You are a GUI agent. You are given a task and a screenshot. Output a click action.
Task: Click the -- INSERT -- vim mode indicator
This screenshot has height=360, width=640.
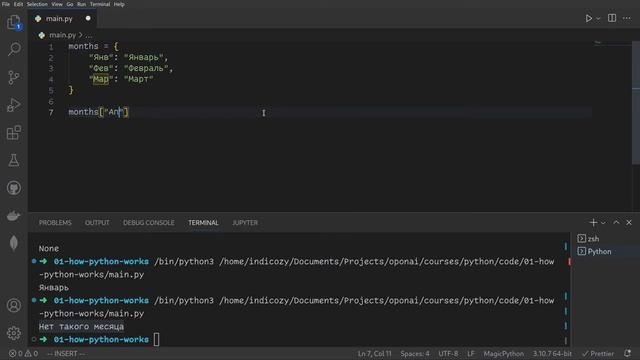click(x=66, y=353)
